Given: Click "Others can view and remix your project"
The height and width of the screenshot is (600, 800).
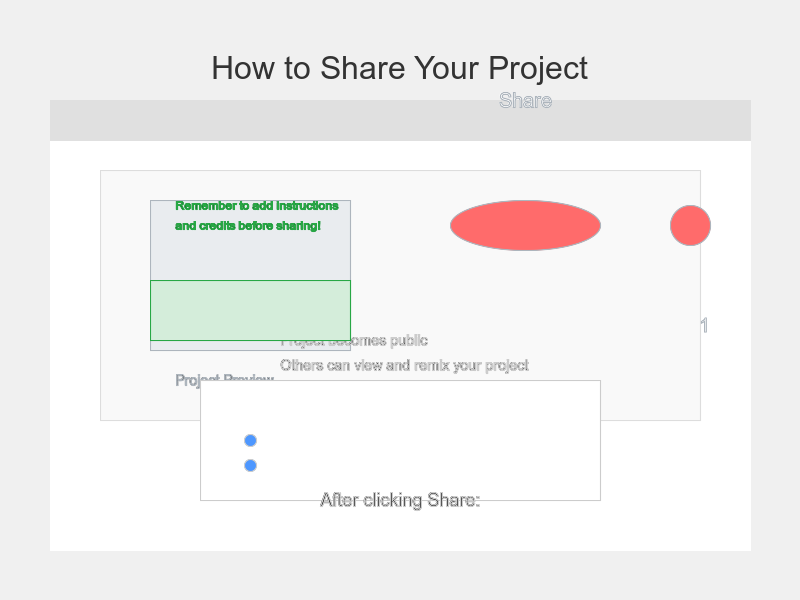Looking at the screenshot, I should point(404,365).
